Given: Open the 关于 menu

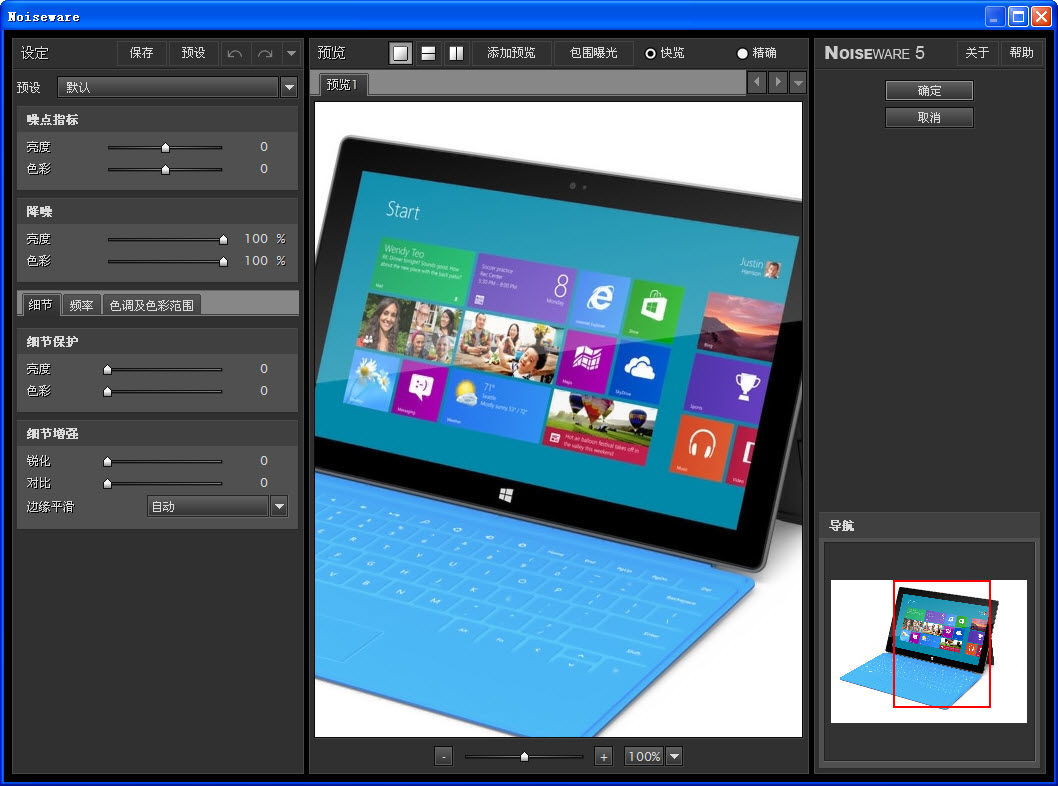Looking at the screenshot, I should [977, 53].
